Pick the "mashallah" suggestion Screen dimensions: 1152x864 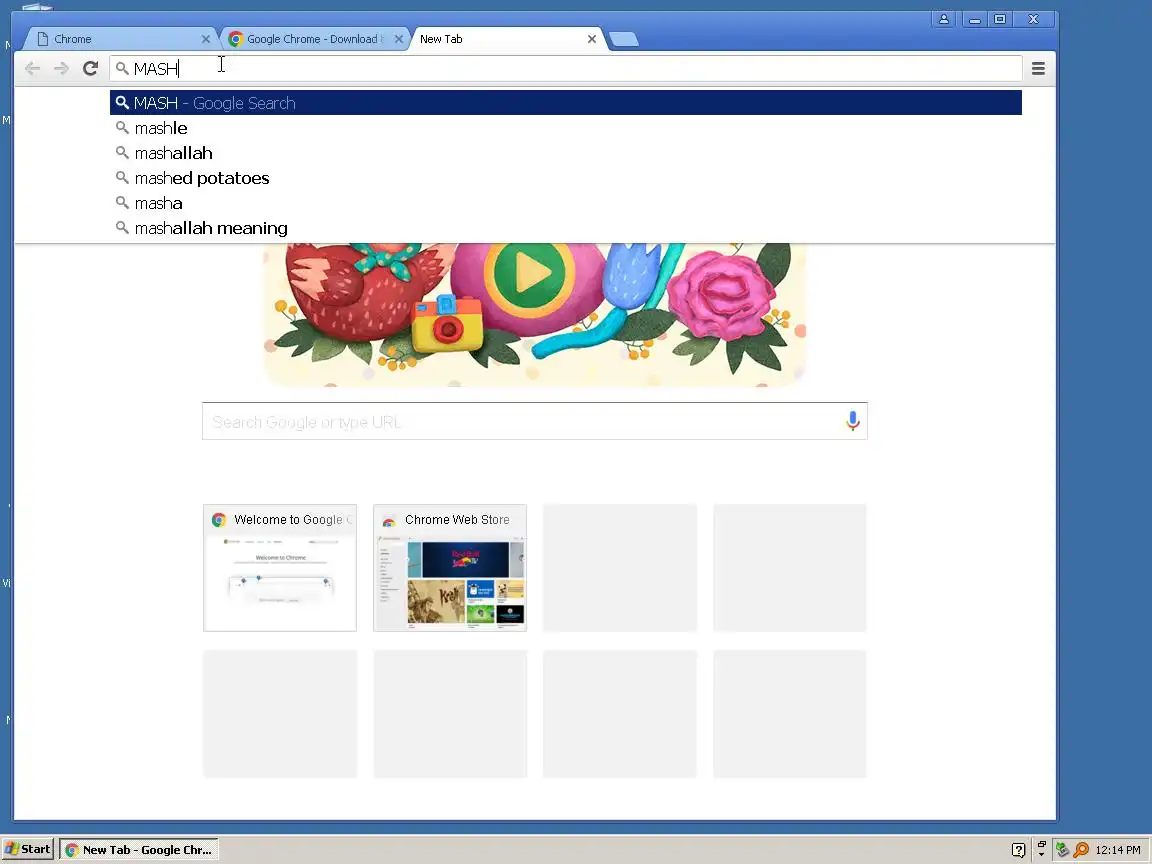tap(566, 153)
